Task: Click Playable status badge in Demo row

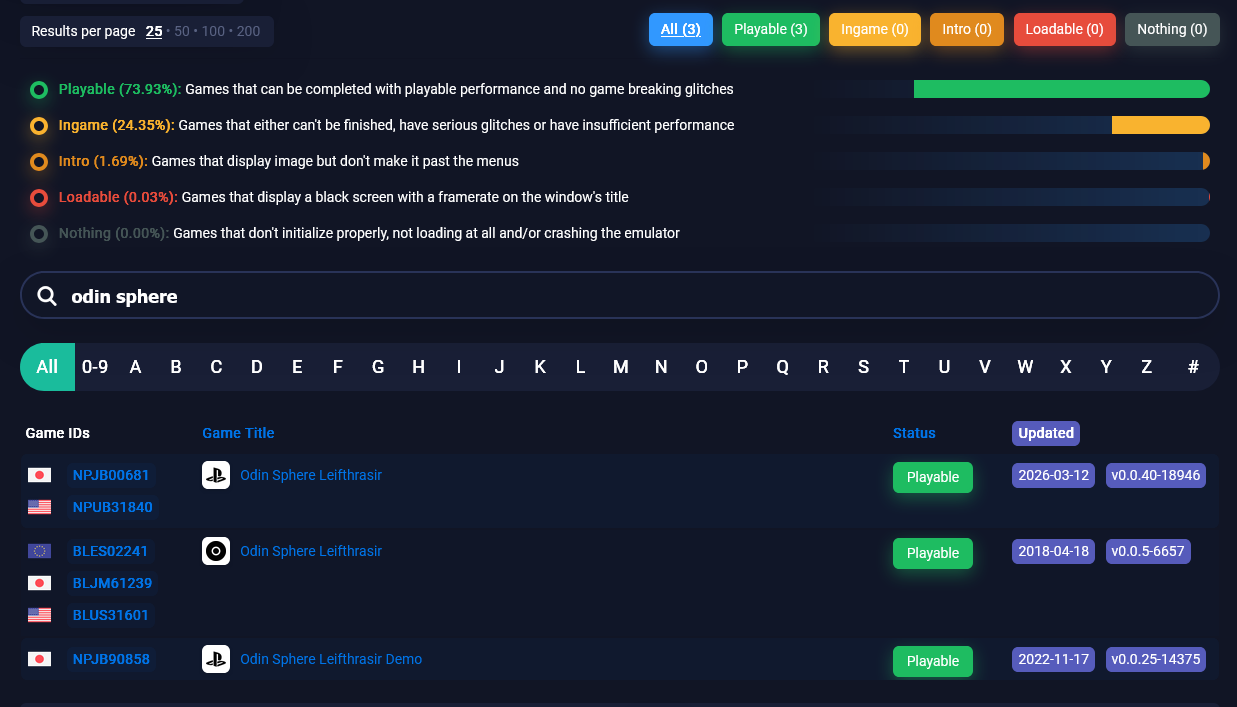Action: pyautogui.click(x=933, y=661)
